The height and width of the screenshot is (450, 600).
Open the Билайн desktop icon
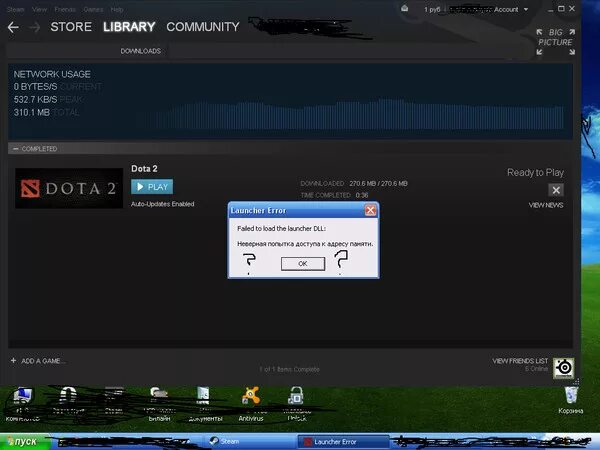click(159, 404)
